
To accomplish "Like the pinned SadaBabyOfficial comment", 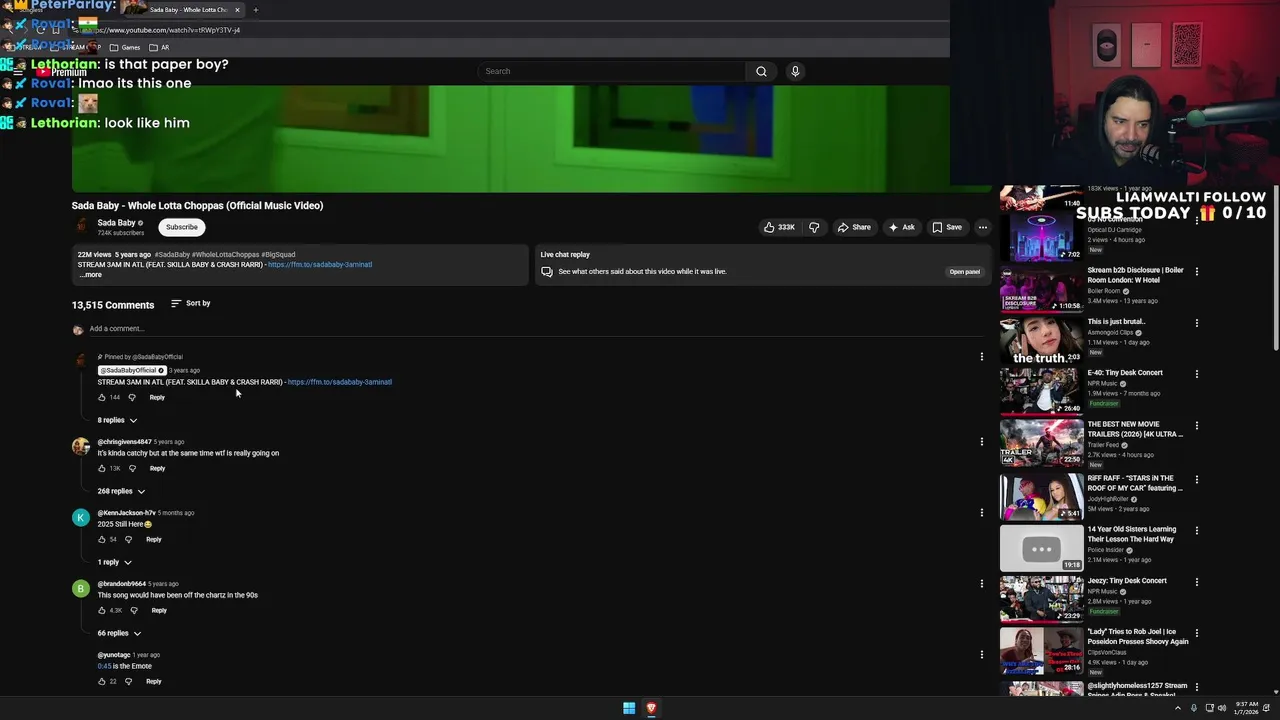I will tap(102, 397).
